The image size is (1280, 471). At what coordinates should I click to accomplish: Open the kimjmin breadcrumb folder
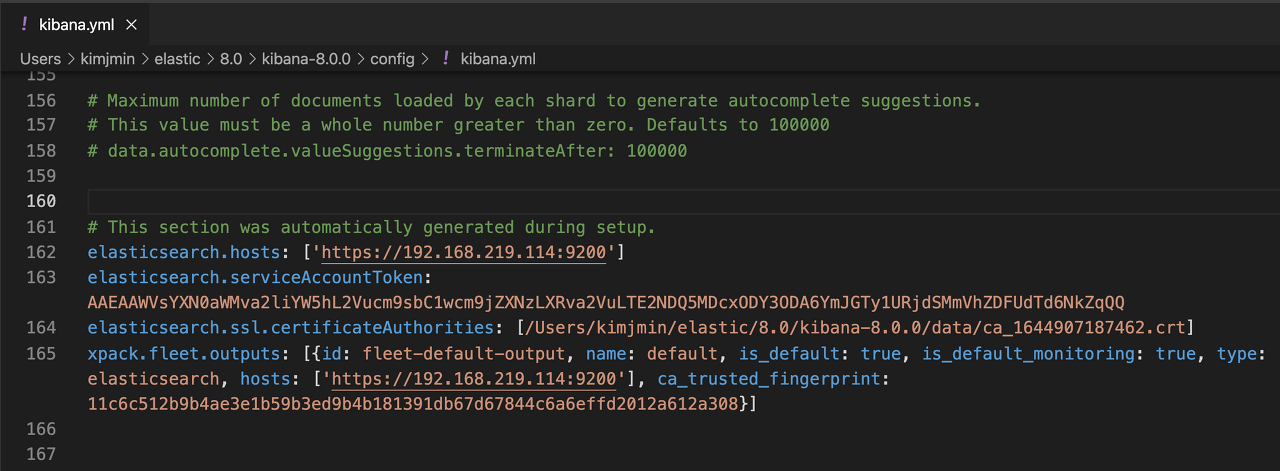click(105, 59)
